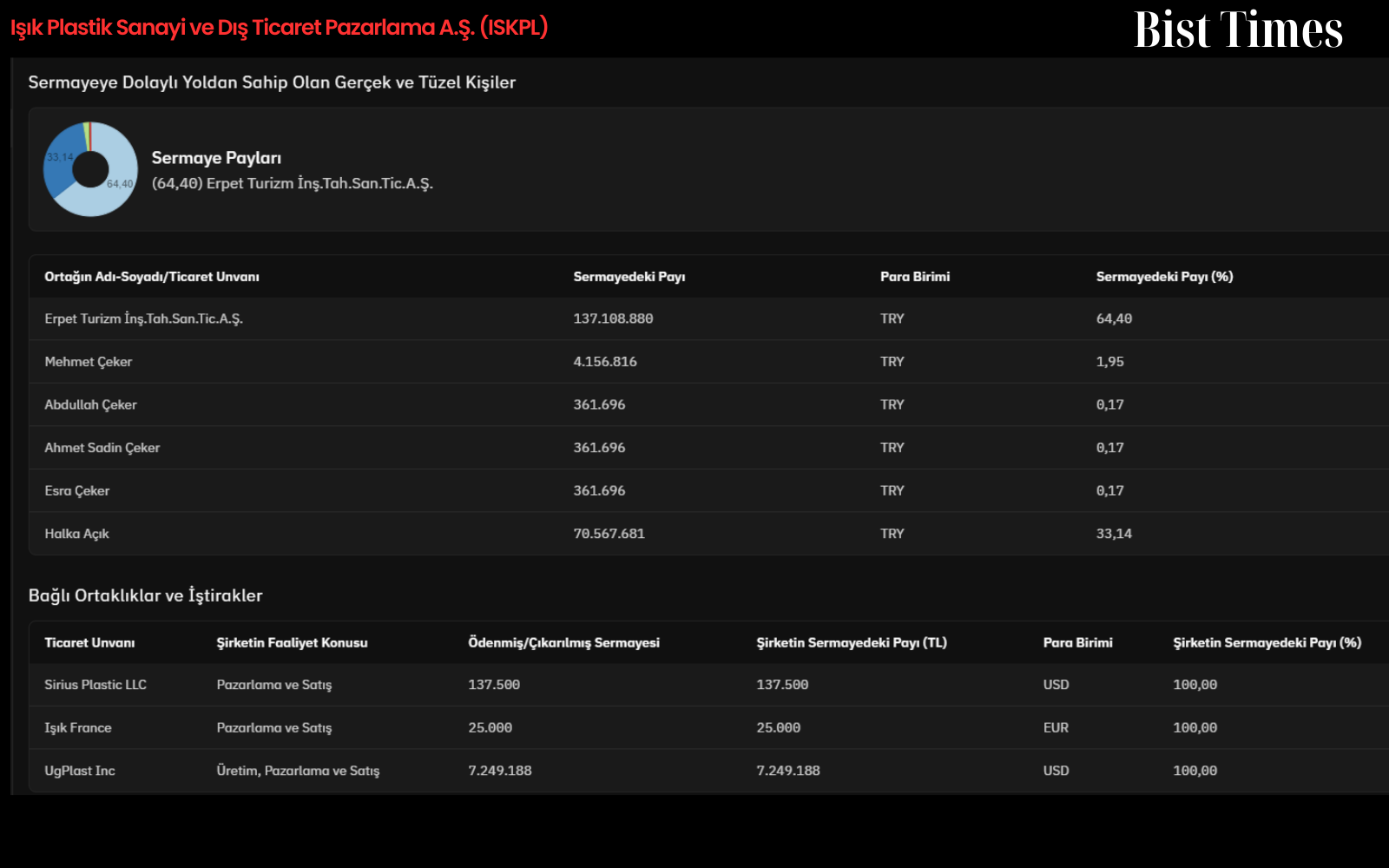Select the Erpet Turizm İnş.Tah.San.Tic.A.Ş. row name
1389x868 pixels.
click(144, 319)
